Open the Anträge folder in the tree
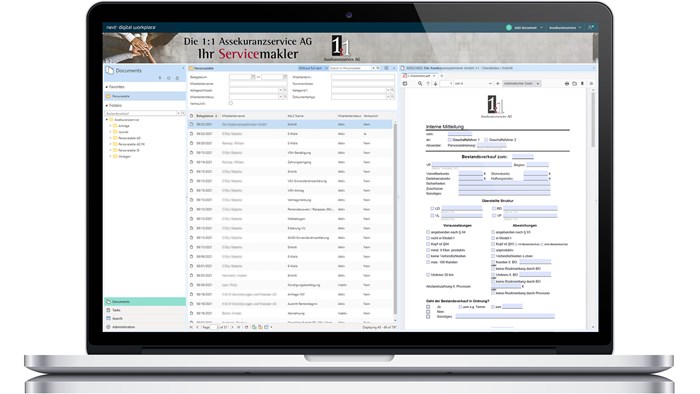This screenshot has height=394, width=700. pos(124,126)
